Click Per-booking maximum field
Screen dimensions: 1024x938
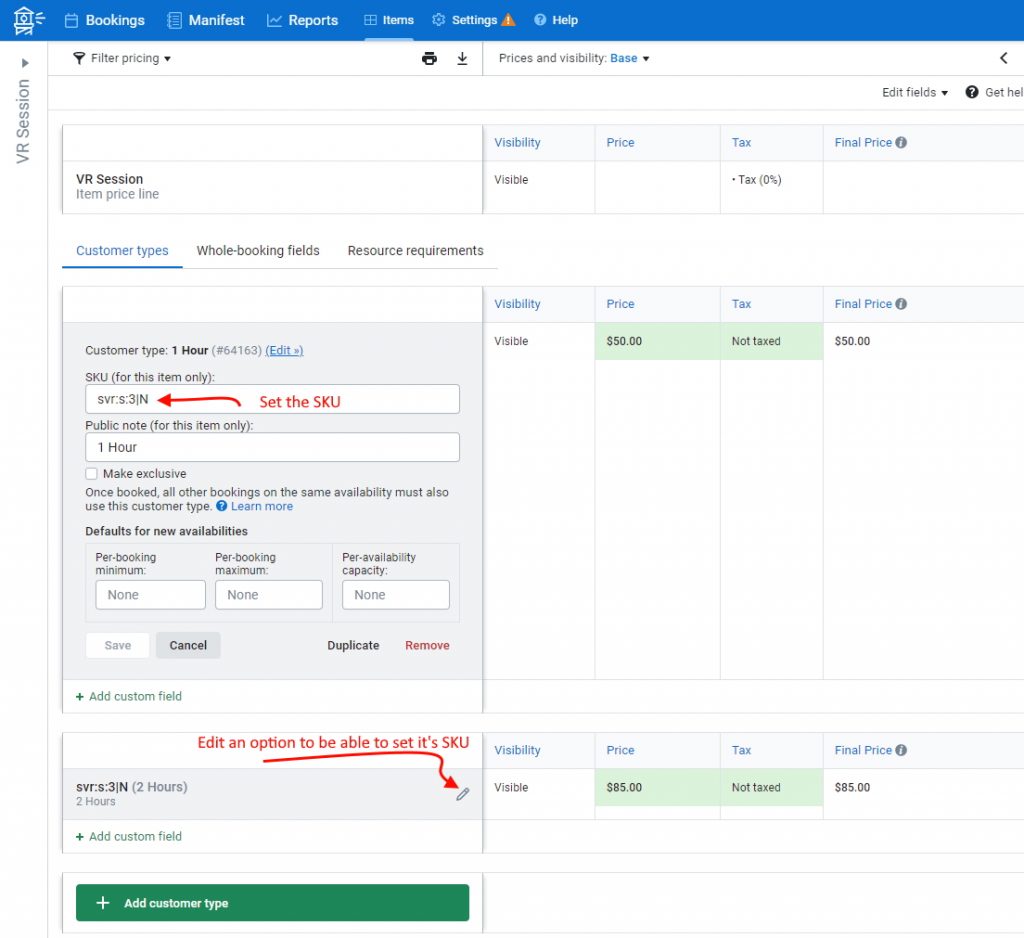tap(268, 595)
